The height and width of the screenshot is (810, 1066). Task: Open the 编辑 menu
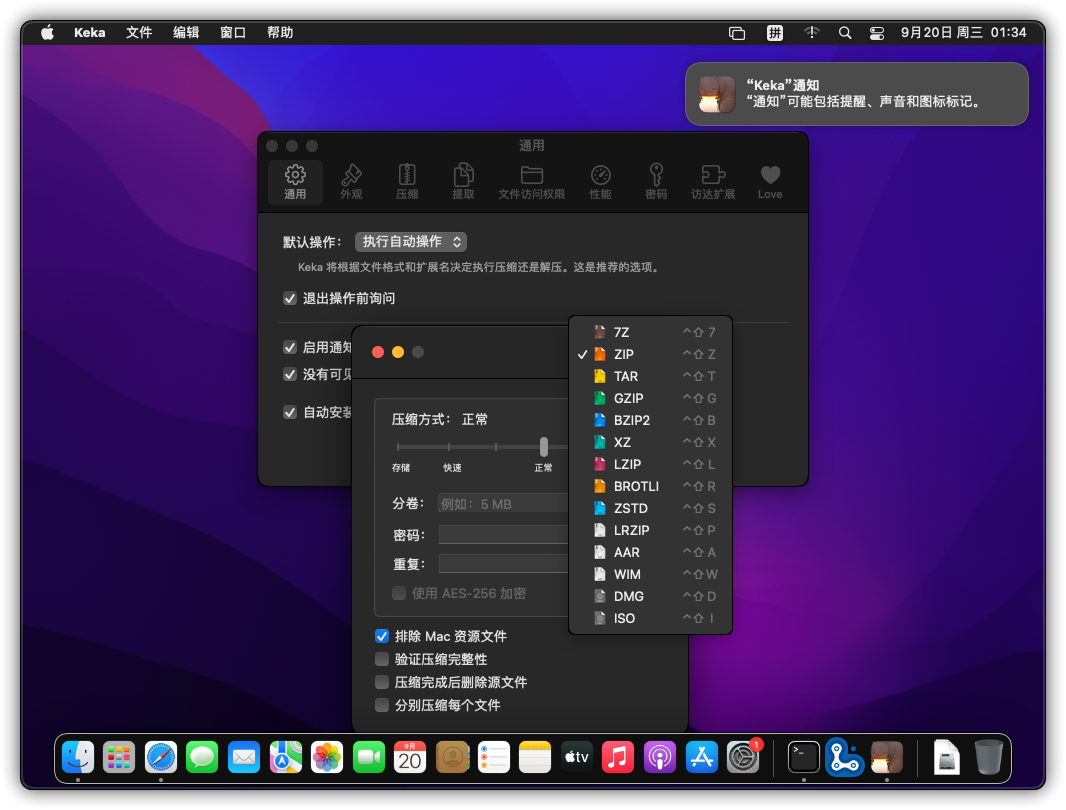tap(186, 33)
